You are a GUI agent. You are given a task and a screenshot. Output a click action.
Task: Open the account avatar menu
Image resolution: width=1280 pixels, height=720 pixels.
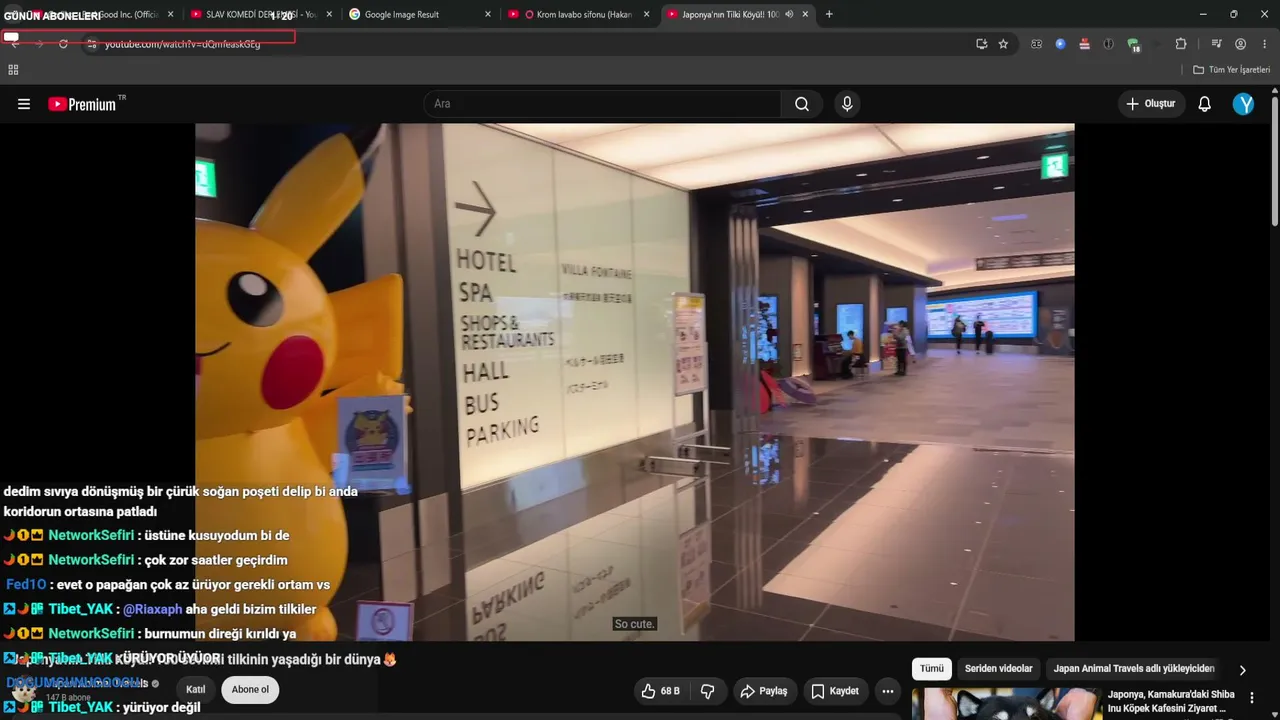[x=1243, y=104]
